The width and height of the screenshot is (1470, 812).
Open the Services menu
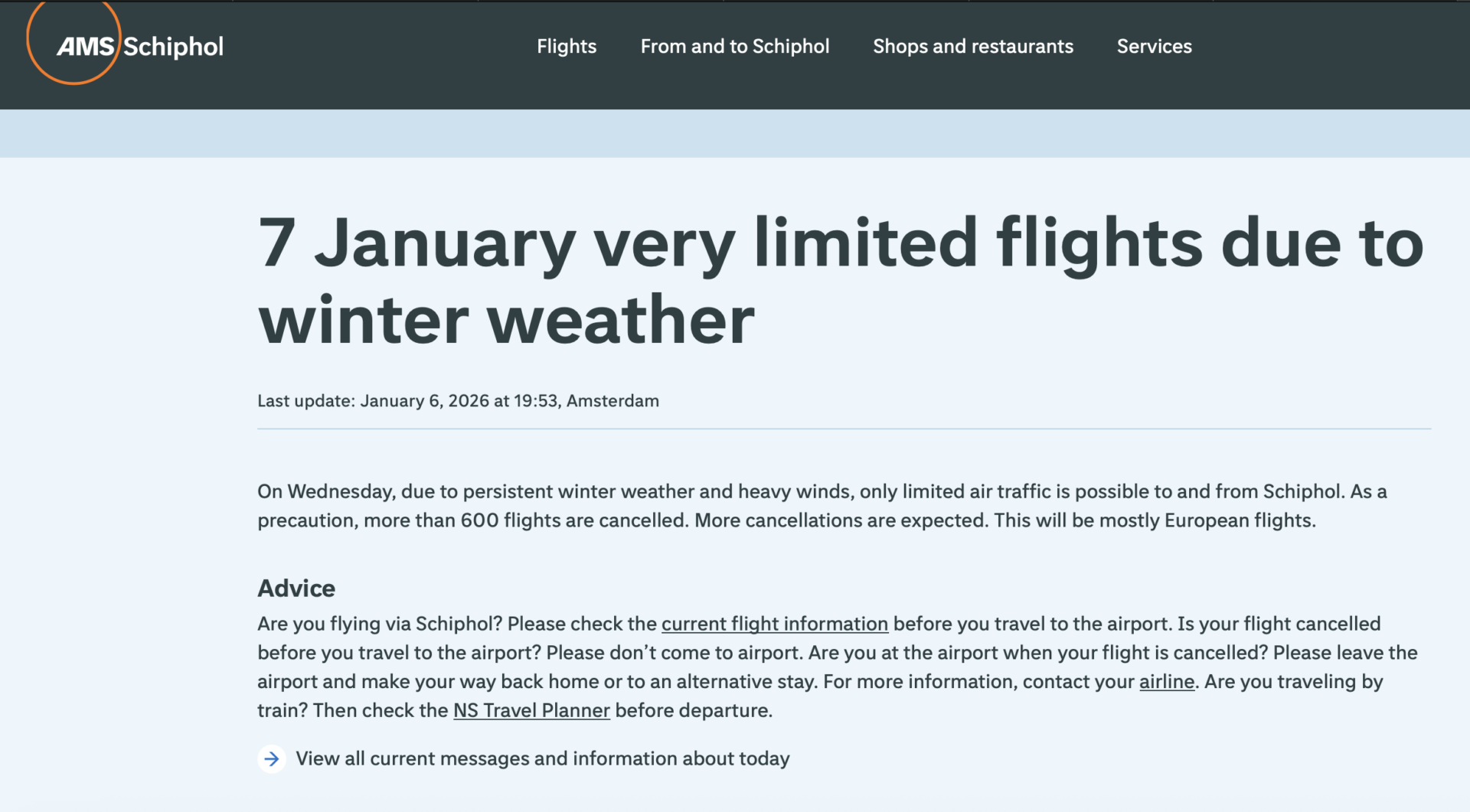click(1155, 47)
